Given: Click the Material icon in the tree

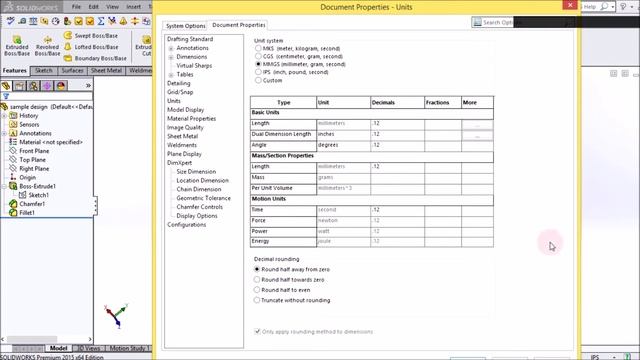Looking at the screenshot, I should 13,142.
